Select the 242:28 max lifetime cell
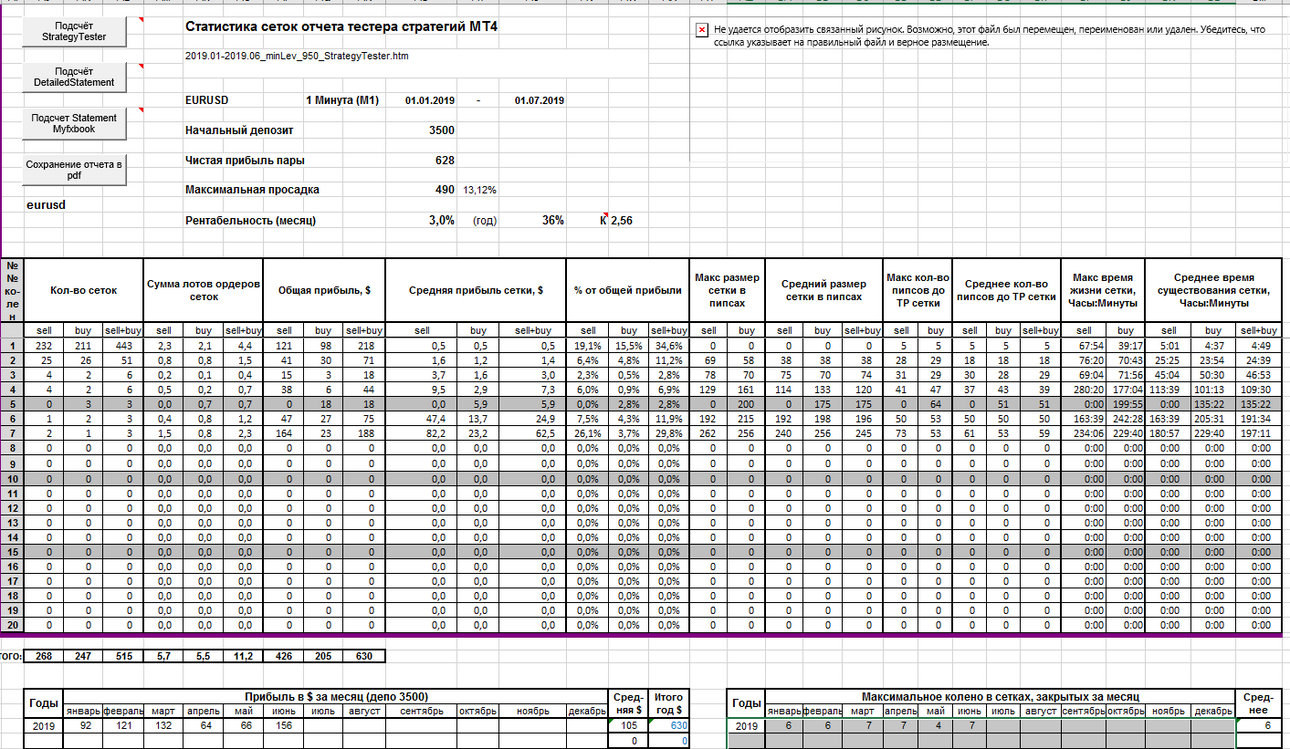The width and height of the screenshot is (1290, 749). tap(1124, 420)
